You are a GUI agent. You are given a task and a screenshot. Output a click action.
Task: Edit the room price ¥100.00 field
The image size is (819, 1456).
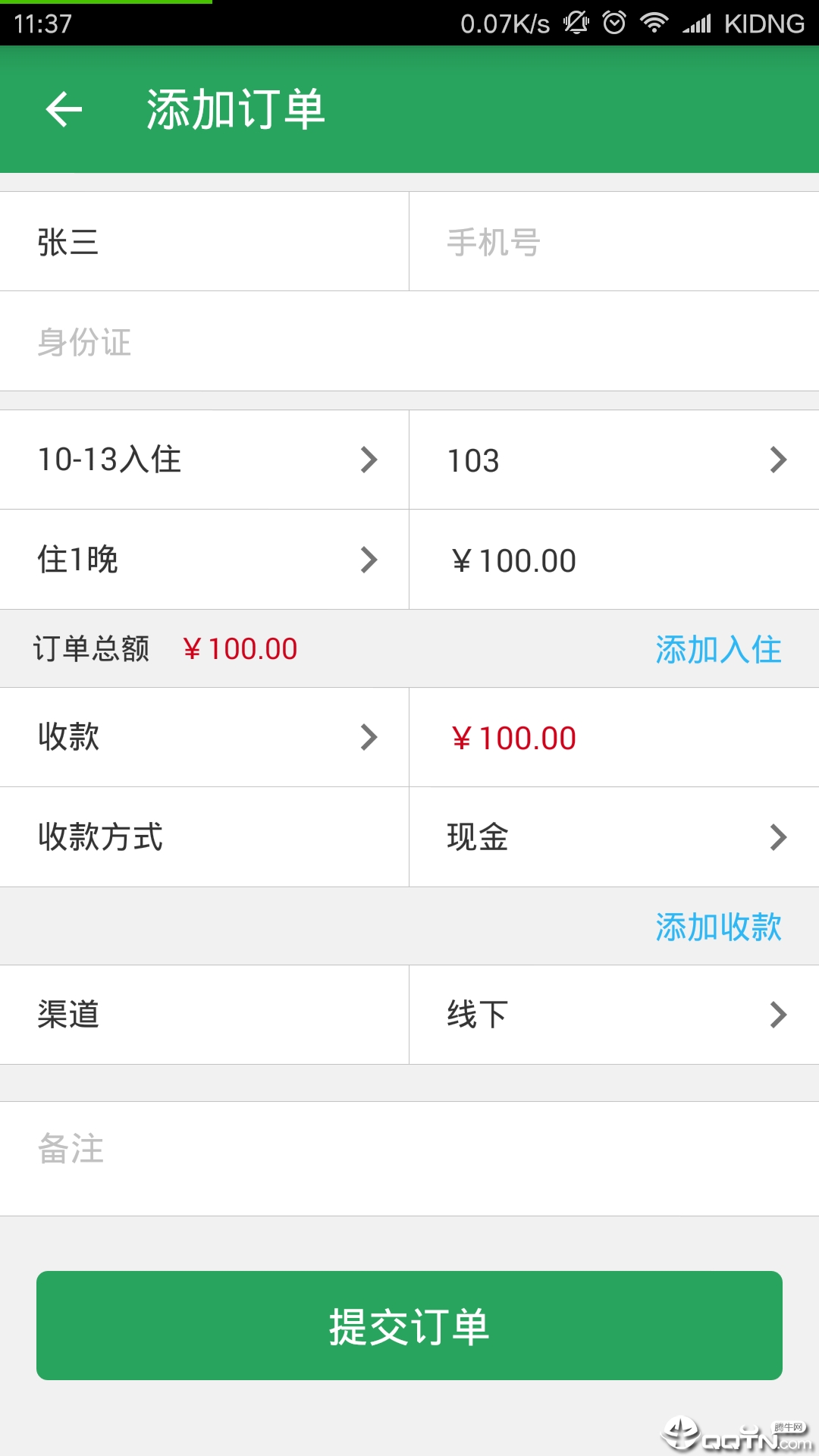click(x=614, y=560)
